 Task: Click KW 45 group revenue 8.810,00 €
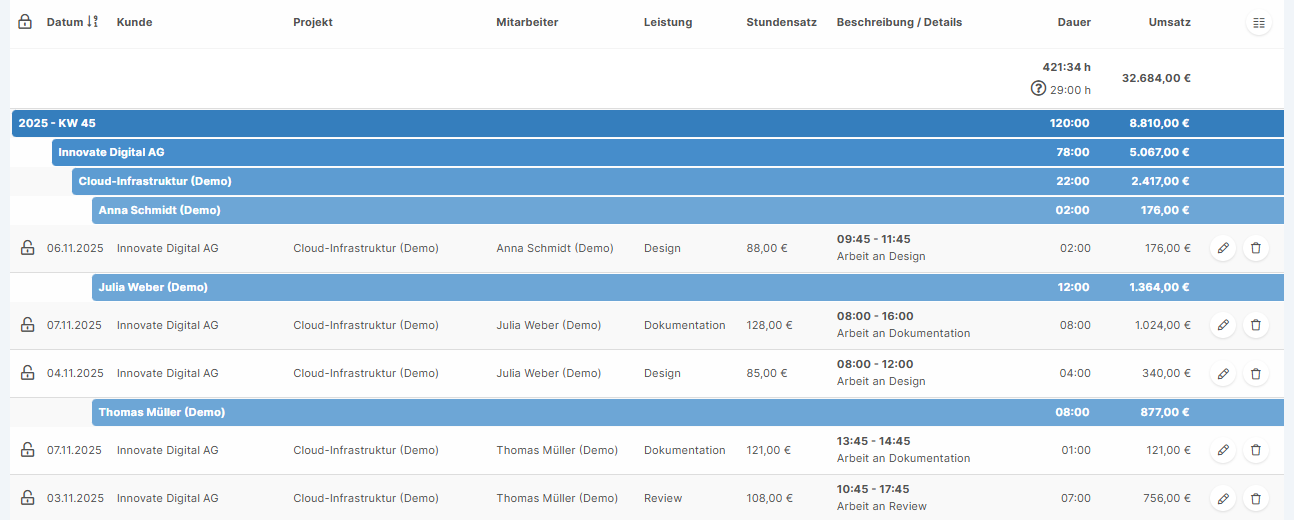click(x=1160, y=123)
